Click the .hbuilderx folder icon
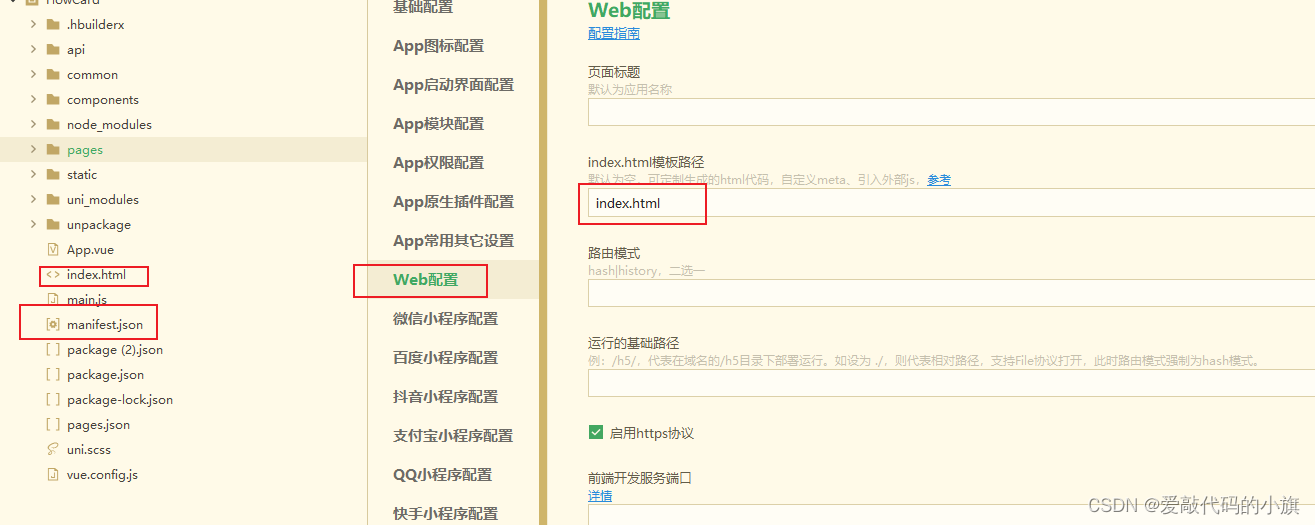 53,24
